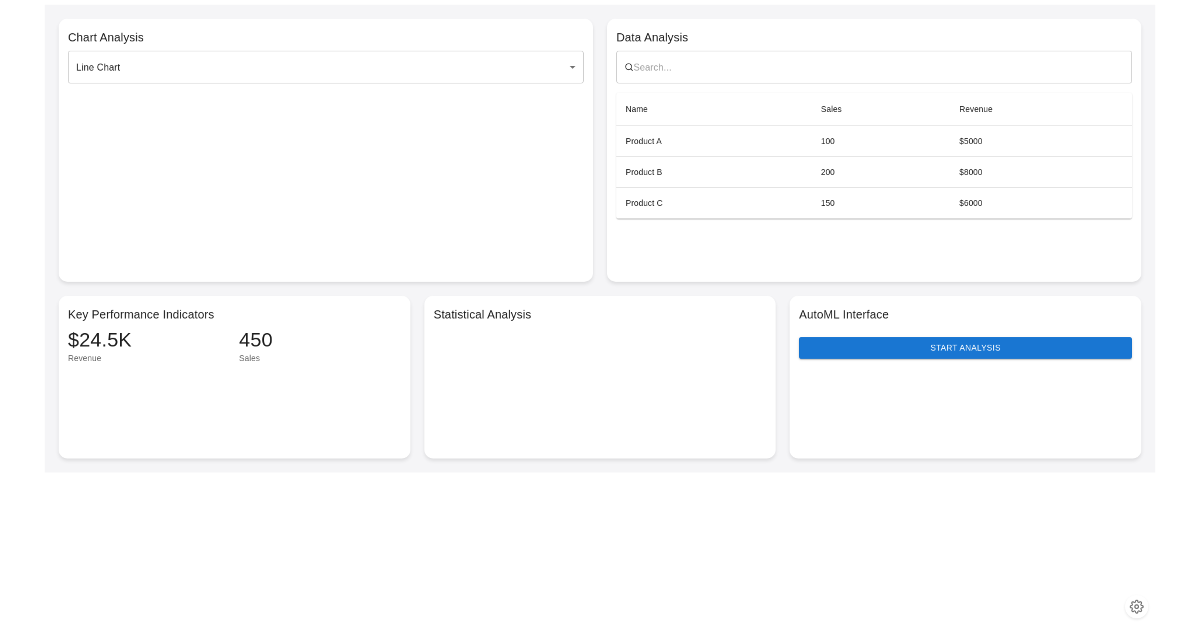Image resolution: width=1200 pixels, height=630 pixels.
Task: Sort by the Name column header
Action: point(636,109)
